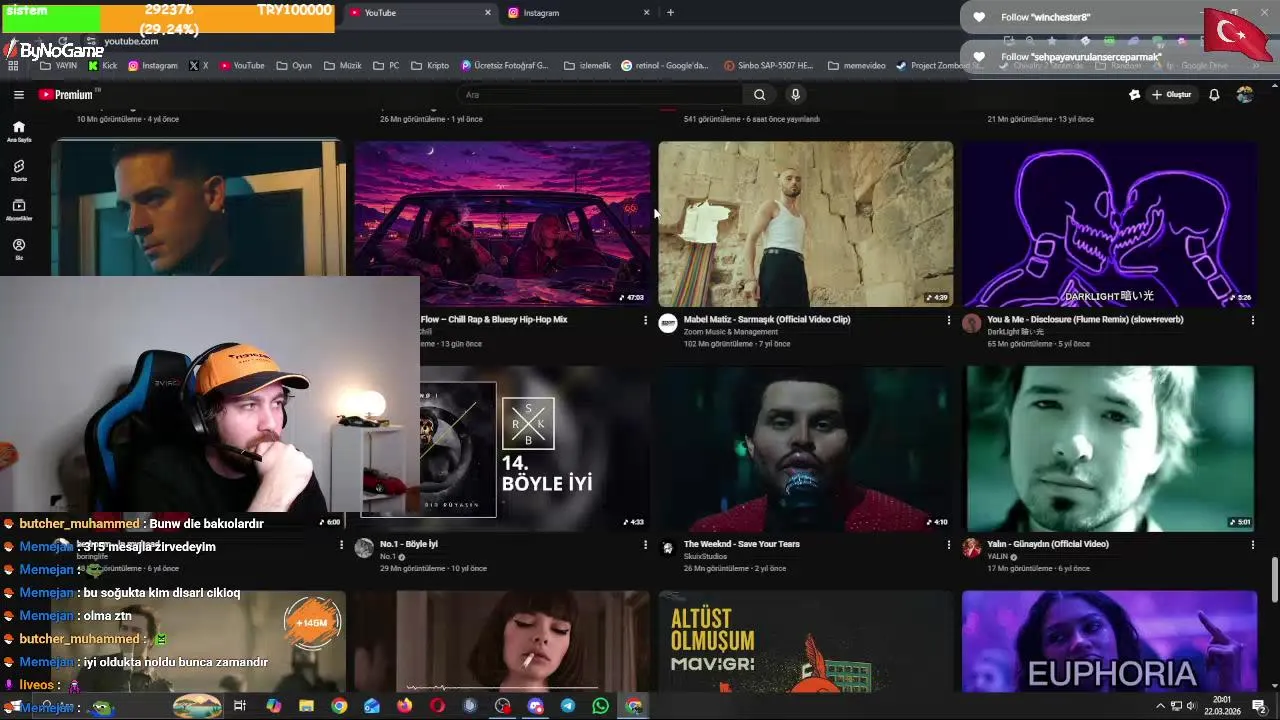Click the page vertical scrollbar thumb
The height and width of the screenshot is (720, 1280).
coord(1274,580)
